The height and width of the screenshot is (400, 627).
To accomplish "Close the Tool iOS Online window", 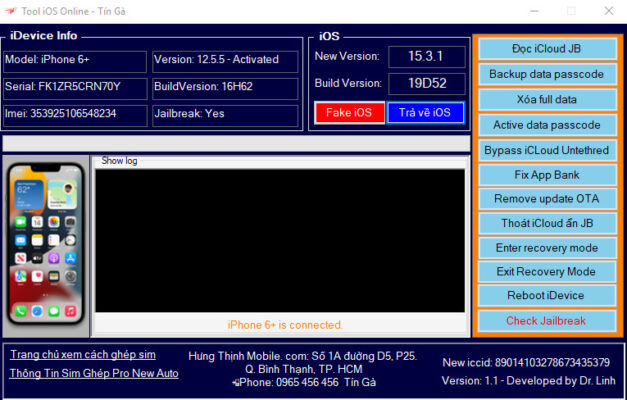I will pyautogui.click(x=609, y=11).
